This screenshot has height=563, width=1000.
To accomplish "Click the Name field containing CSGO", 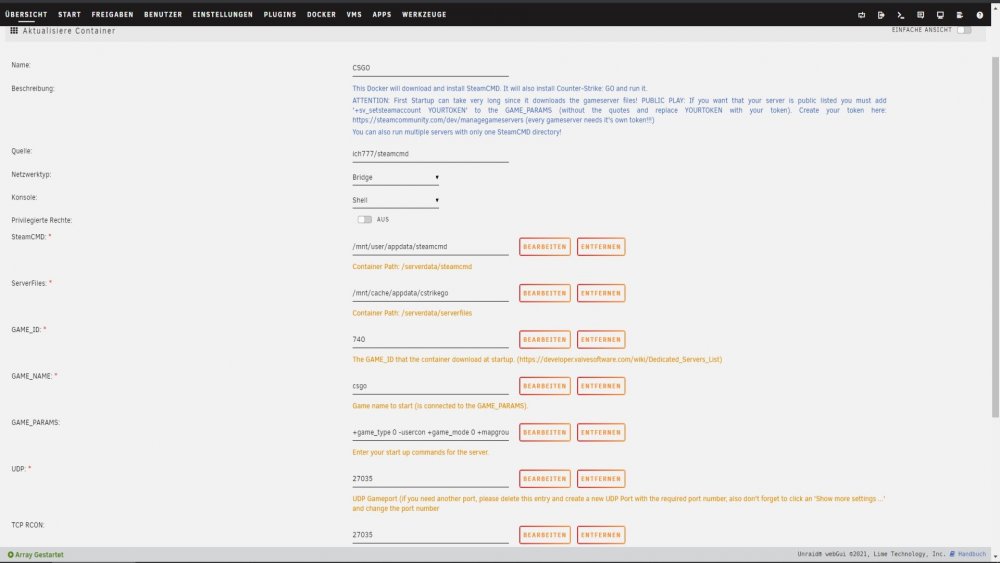I will pos(430,68).
